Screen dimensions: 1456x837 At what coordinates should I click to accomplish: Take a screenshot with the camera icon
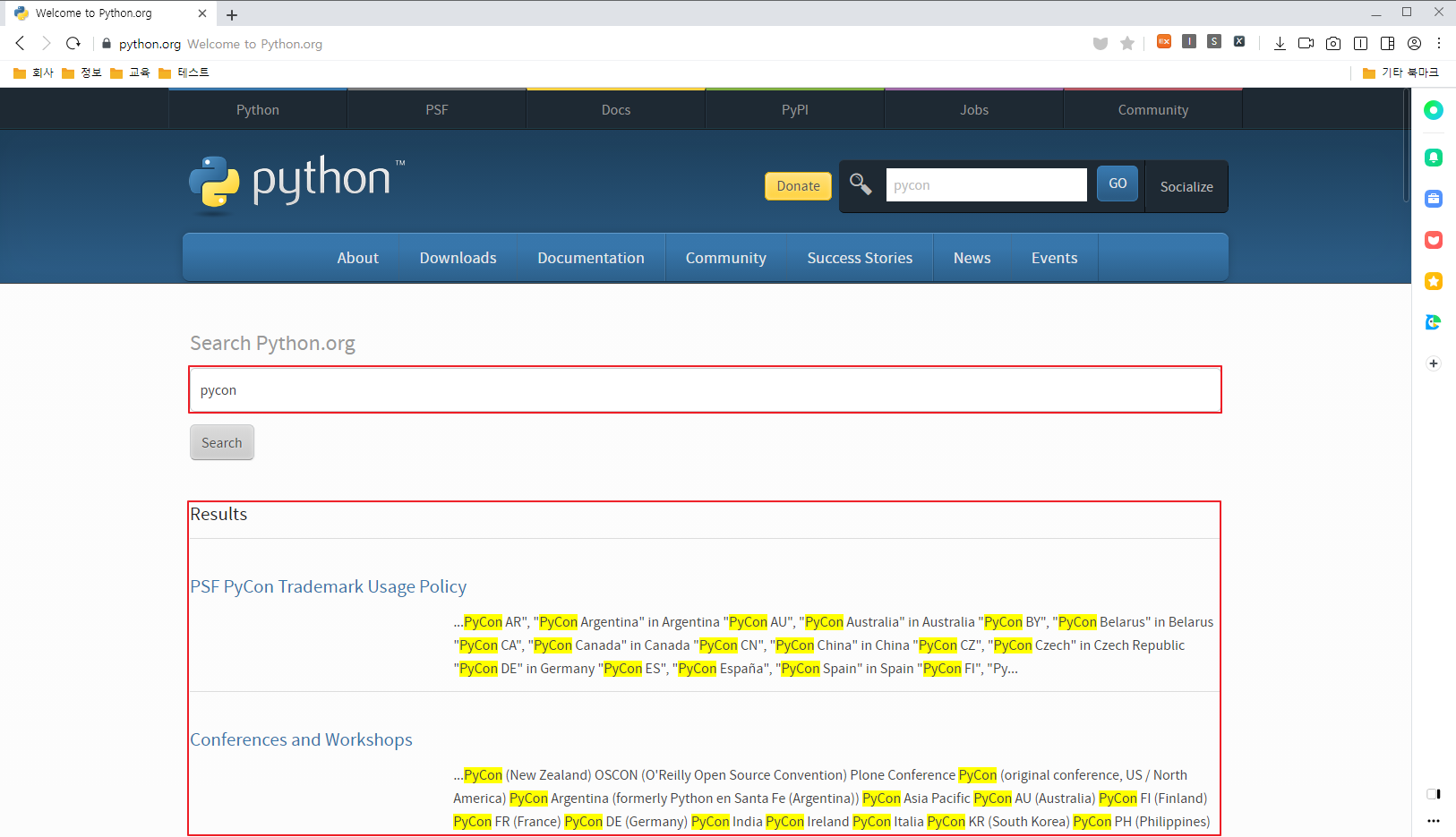point(1333,43)
